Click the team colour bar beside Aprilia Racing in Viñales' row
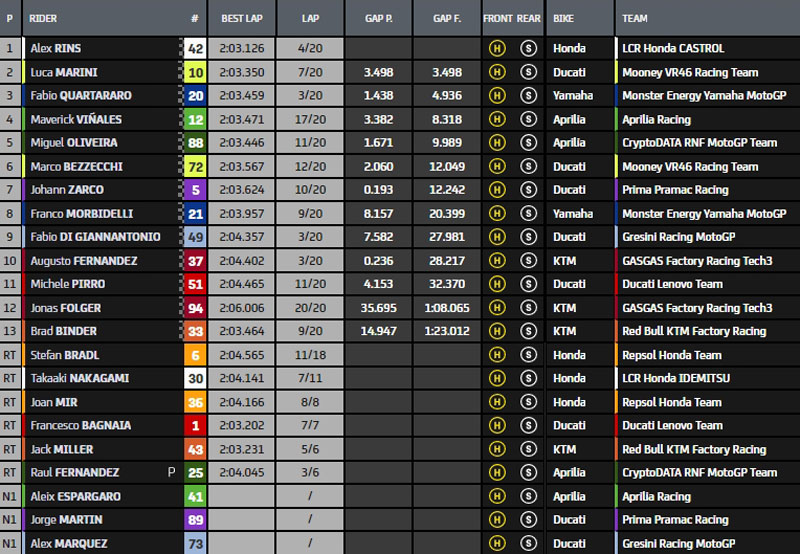The height and width of the screenshot is (554, 800). tap(617, 119)
